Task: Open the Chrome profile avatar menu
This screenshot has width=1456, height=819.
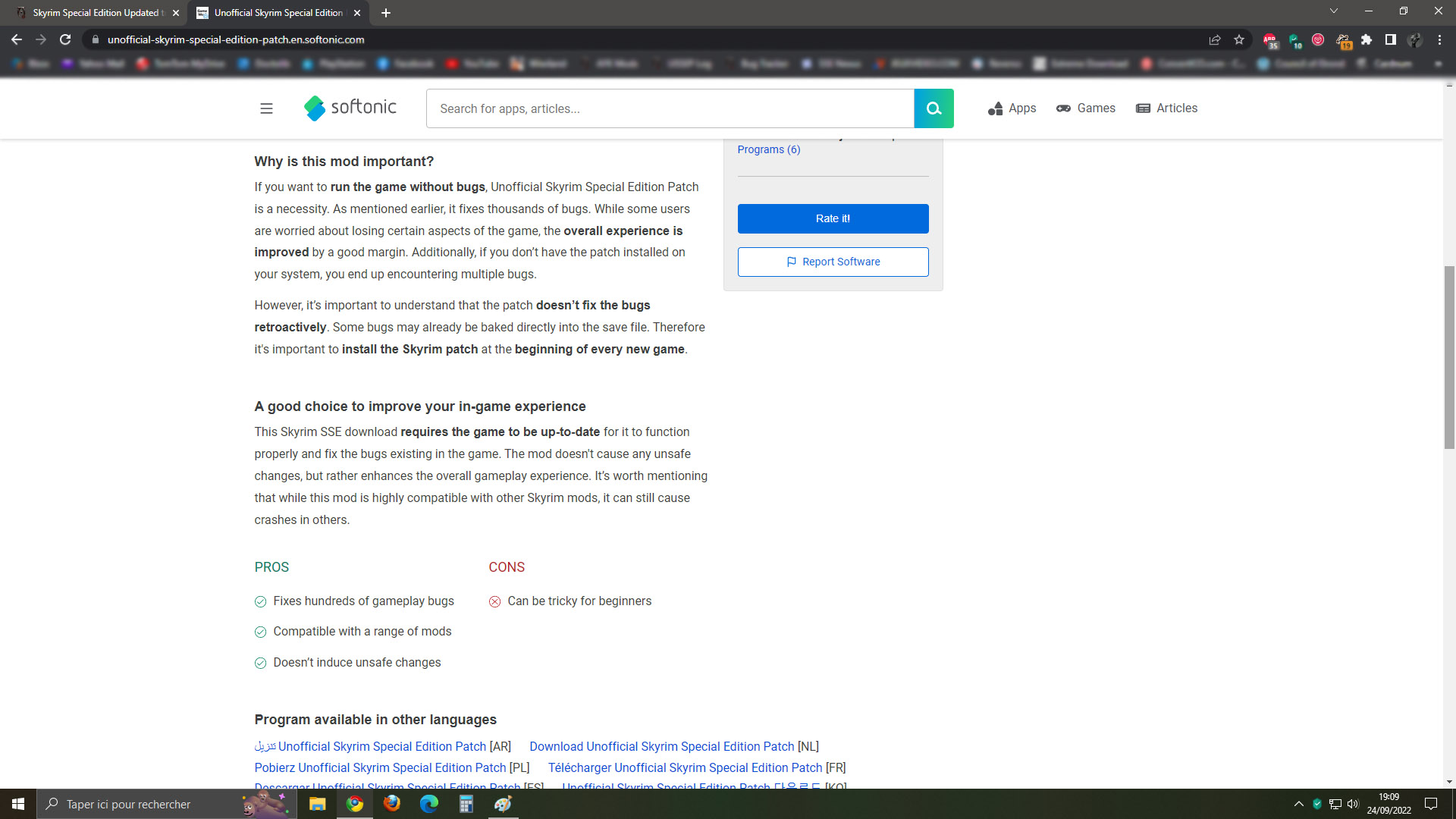Action: (1415, 39)
